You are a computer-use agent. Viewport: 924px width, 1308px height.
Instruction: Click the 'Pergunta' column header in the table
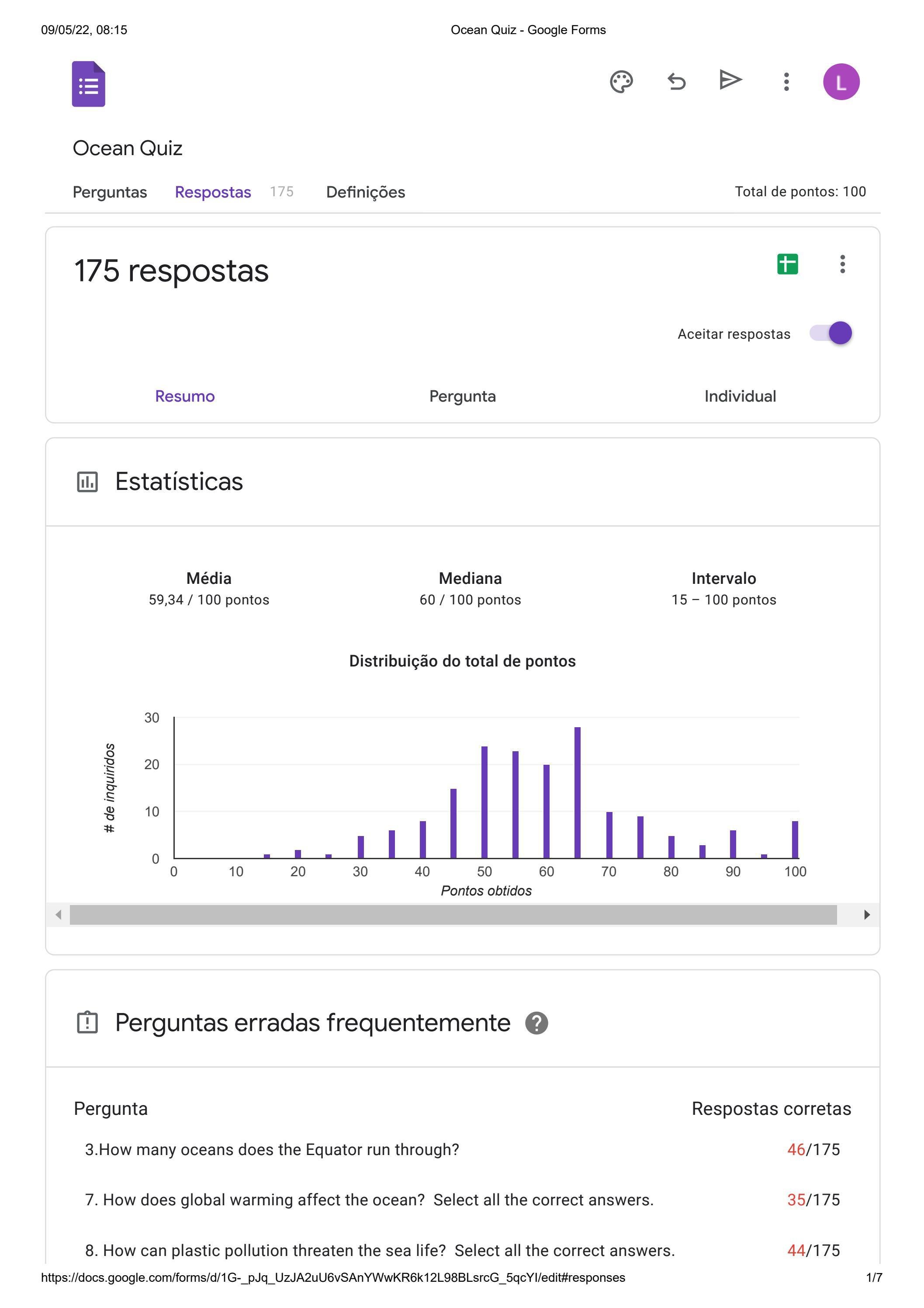(x=111, y=1109)
